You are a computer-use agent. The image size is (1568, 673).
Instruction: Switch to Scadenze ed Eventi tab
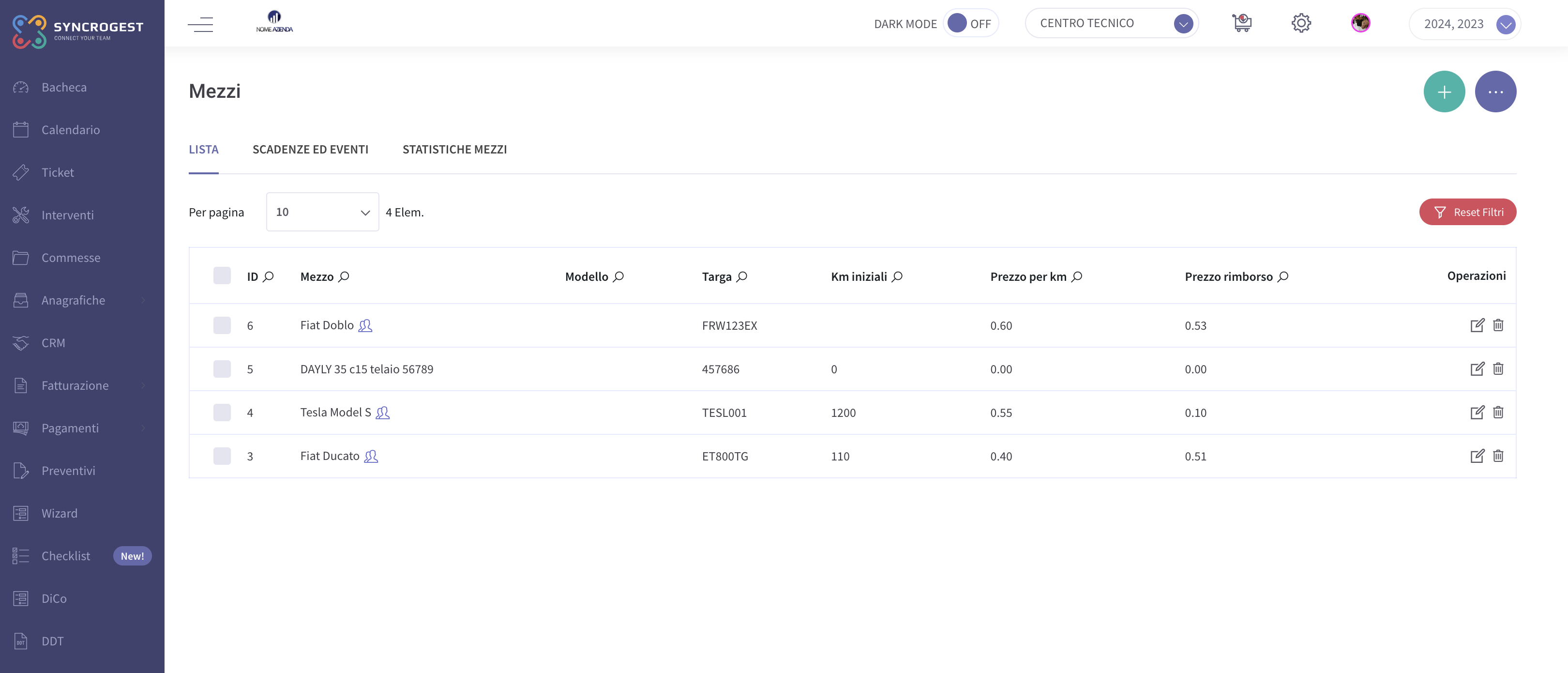tap(310, 149)
